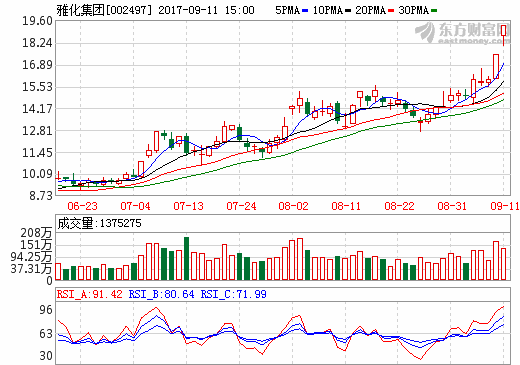The image size is (520, 365).
Task: Click the 37.31万 volume axis label
Action: 32,269
